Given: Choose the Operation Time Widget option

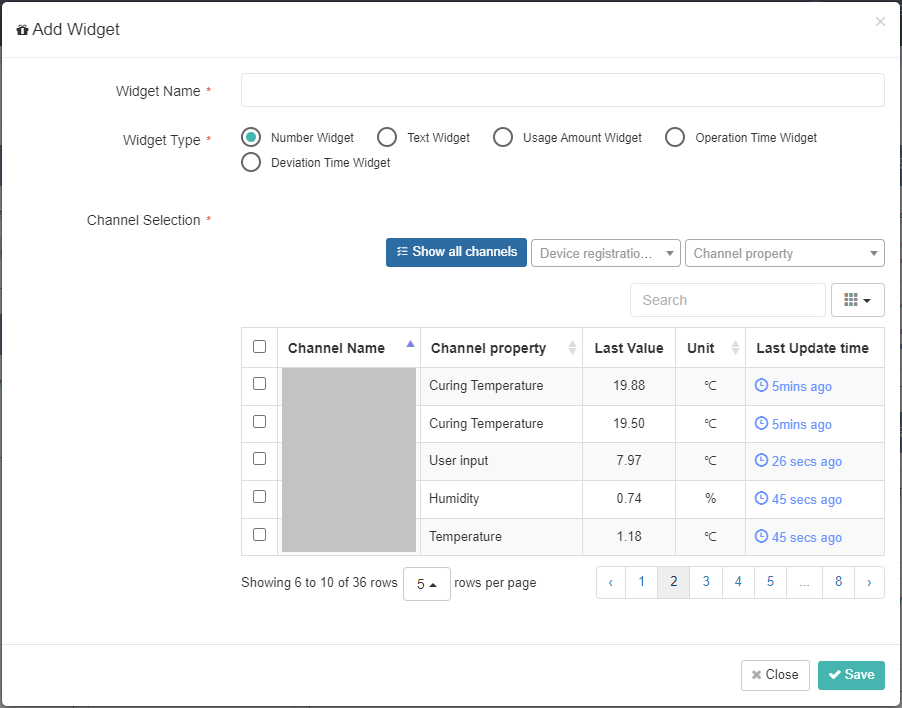Looking at the screenshot, I should point(675,137).
